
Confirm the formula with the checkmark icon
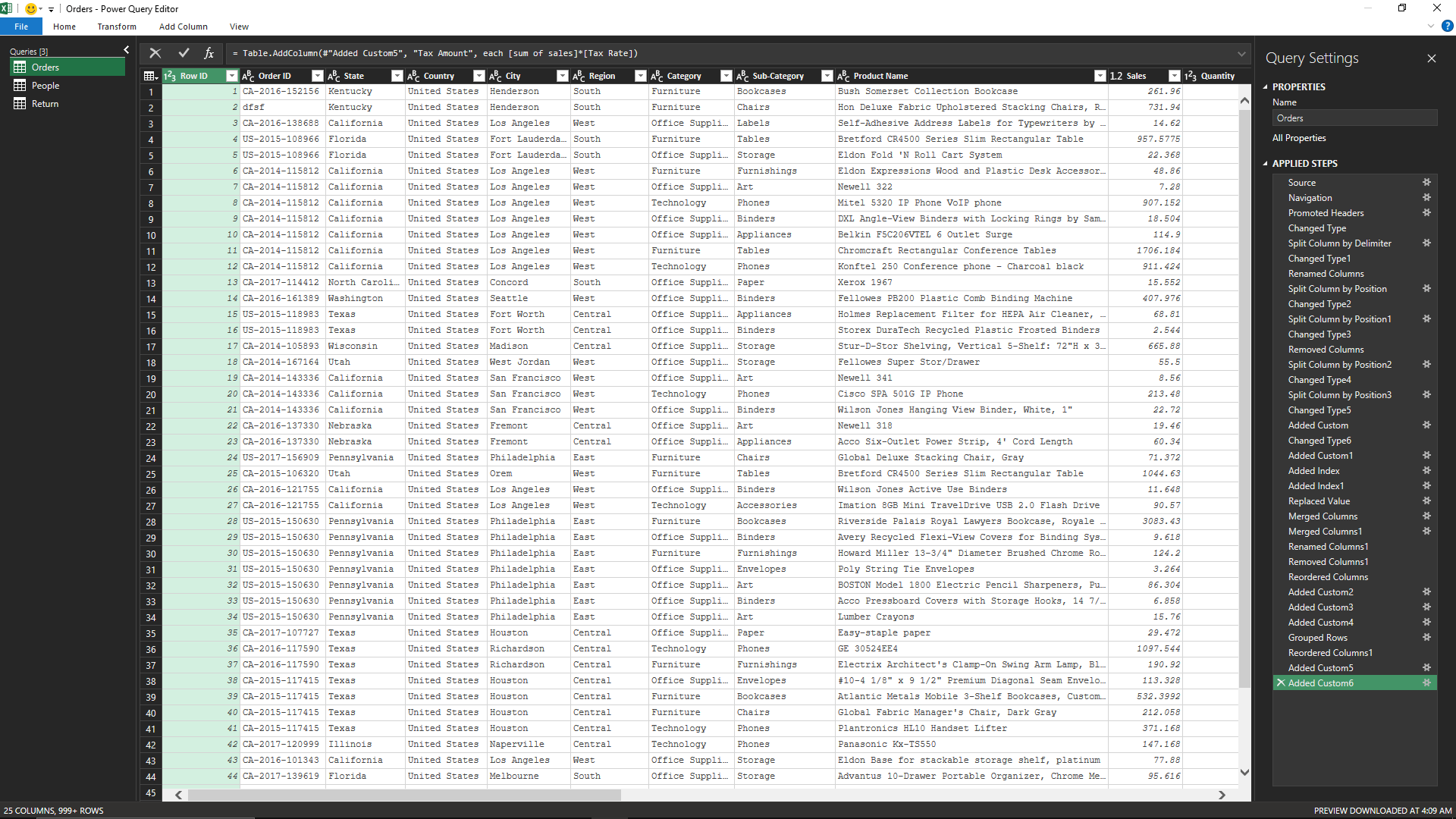184,53
